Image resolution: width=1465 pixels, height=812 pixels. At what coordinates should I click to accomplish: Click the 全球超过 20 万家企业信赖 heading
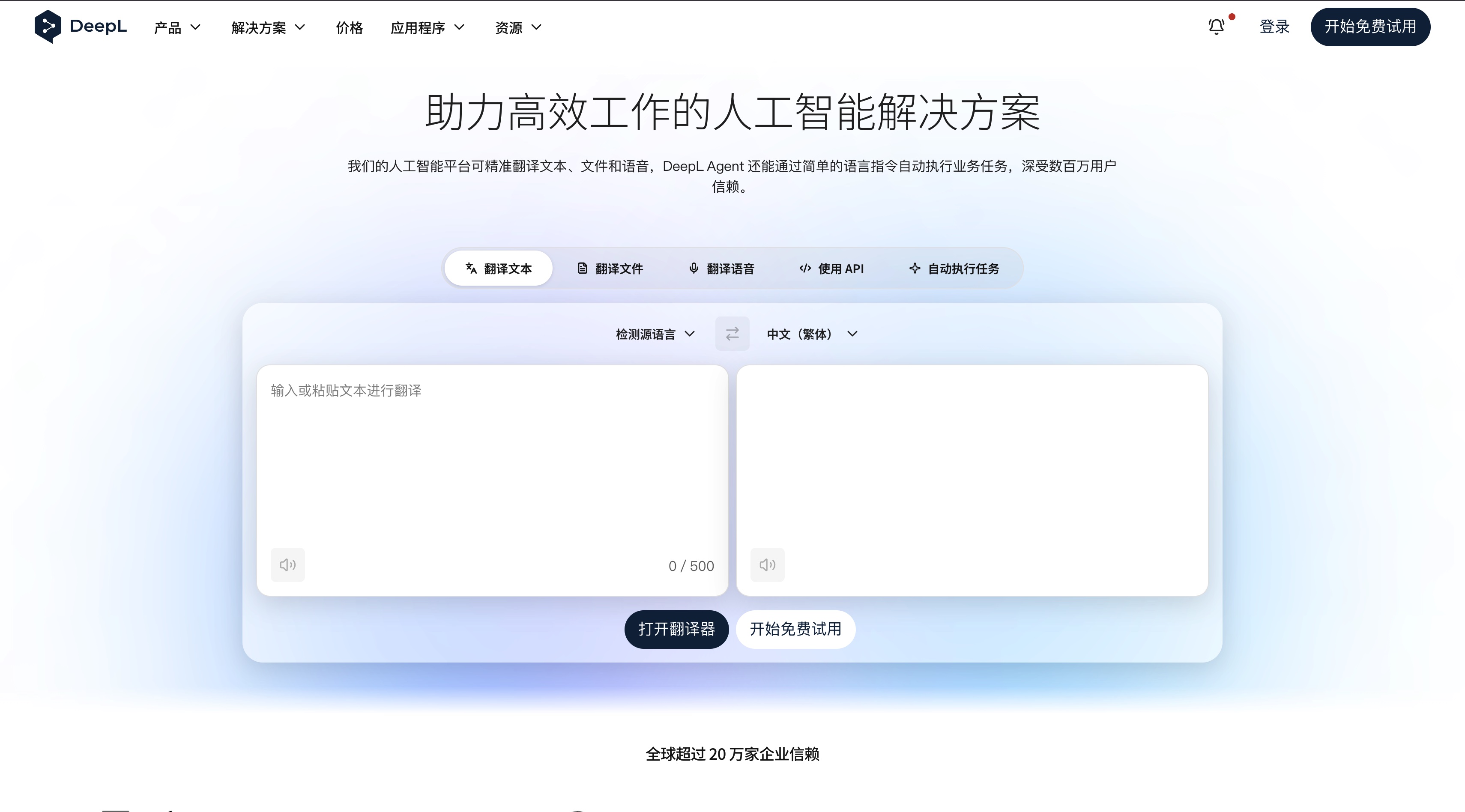click(732, 754)
